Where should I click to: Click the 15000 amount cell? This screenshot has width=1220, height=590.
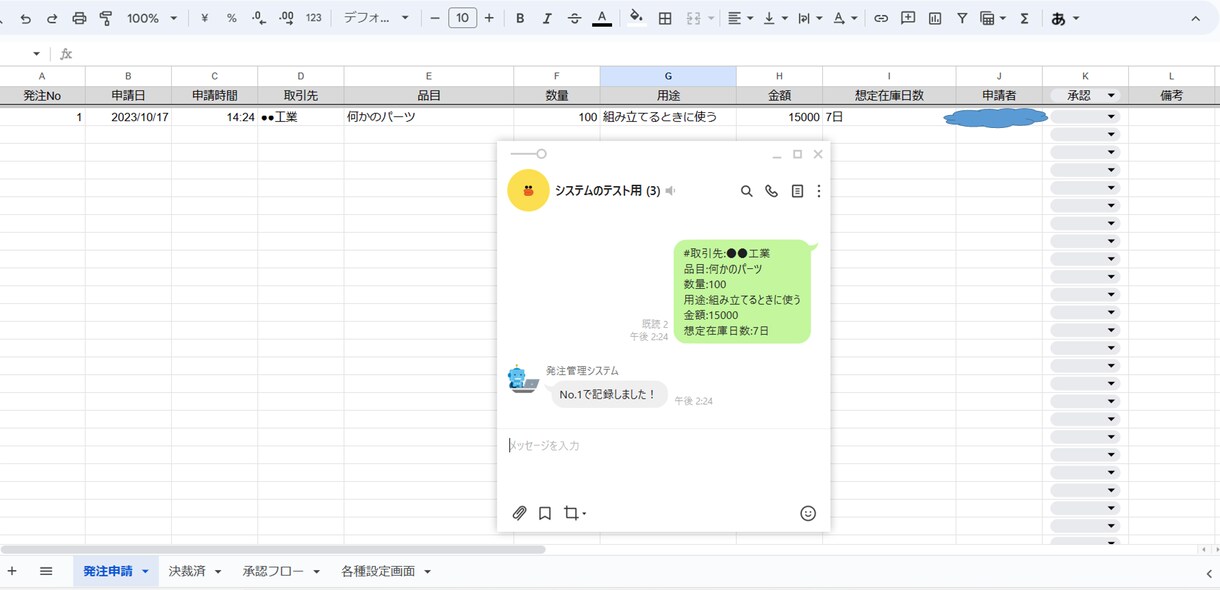click(779, 117)
